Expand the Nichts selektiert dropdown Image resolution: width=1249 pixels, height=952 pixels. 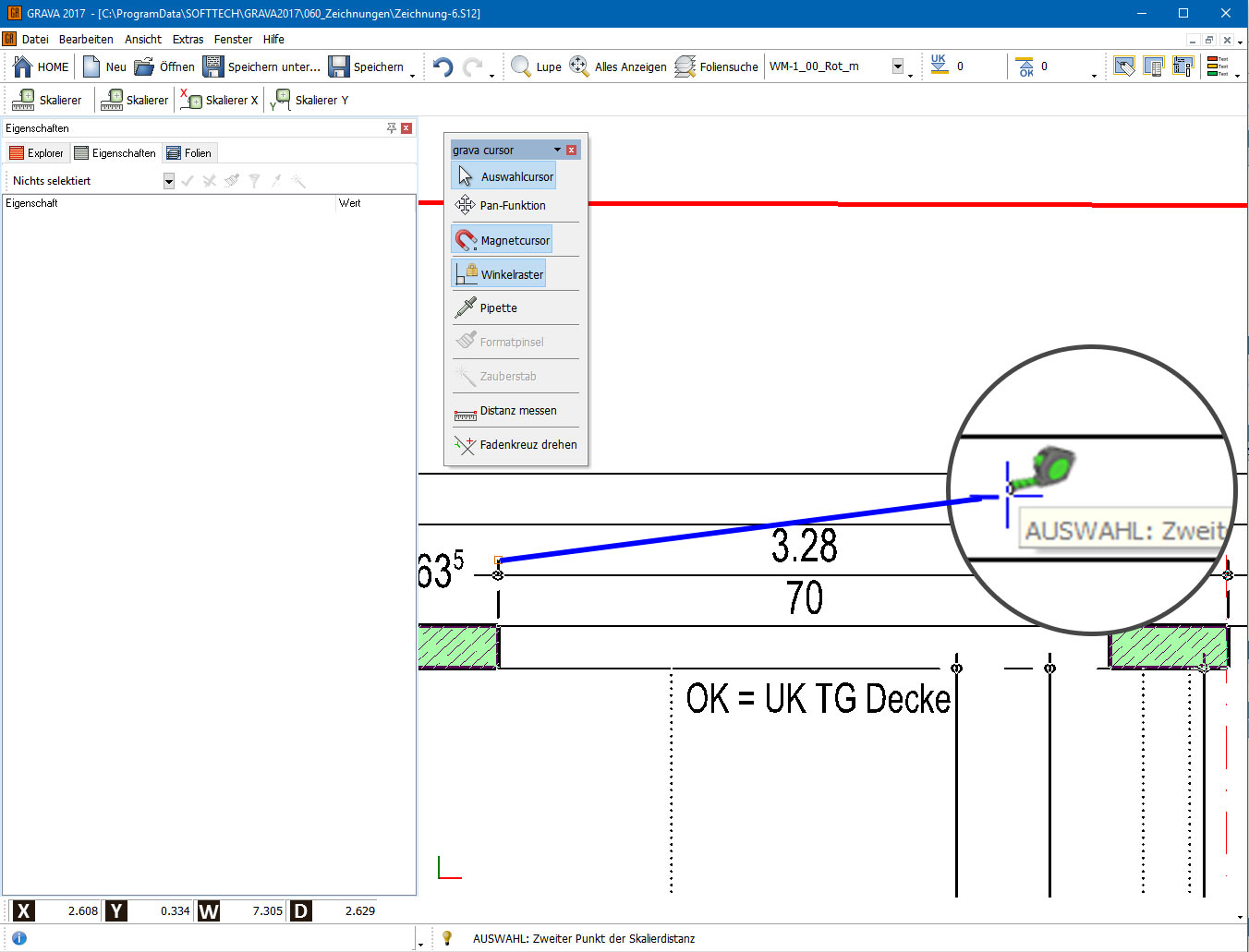pos(169,181)
